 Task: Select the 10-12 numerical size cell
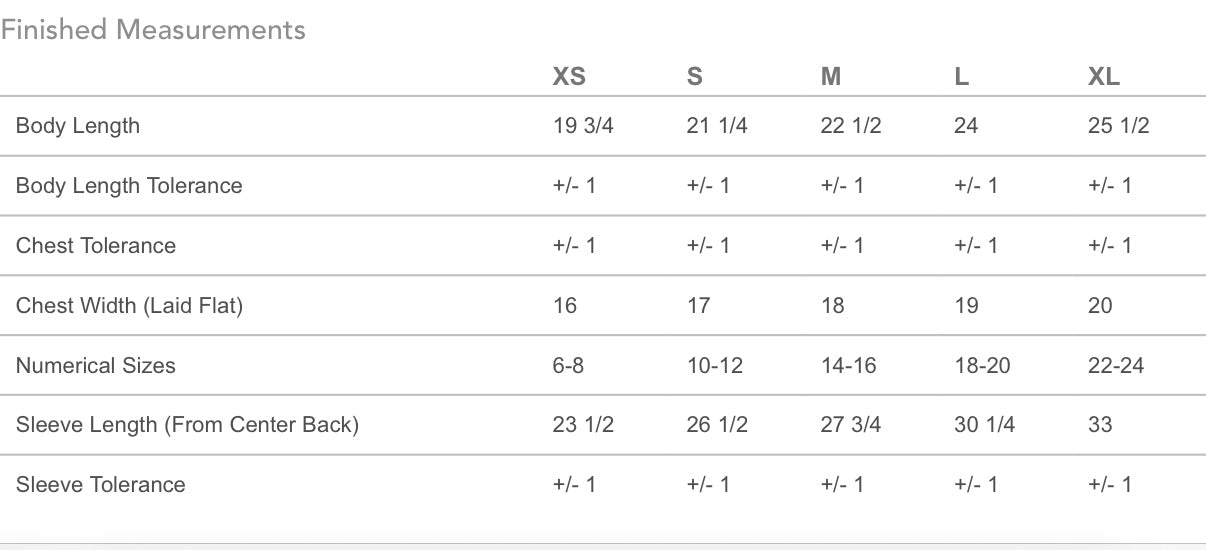pos(715,366)
